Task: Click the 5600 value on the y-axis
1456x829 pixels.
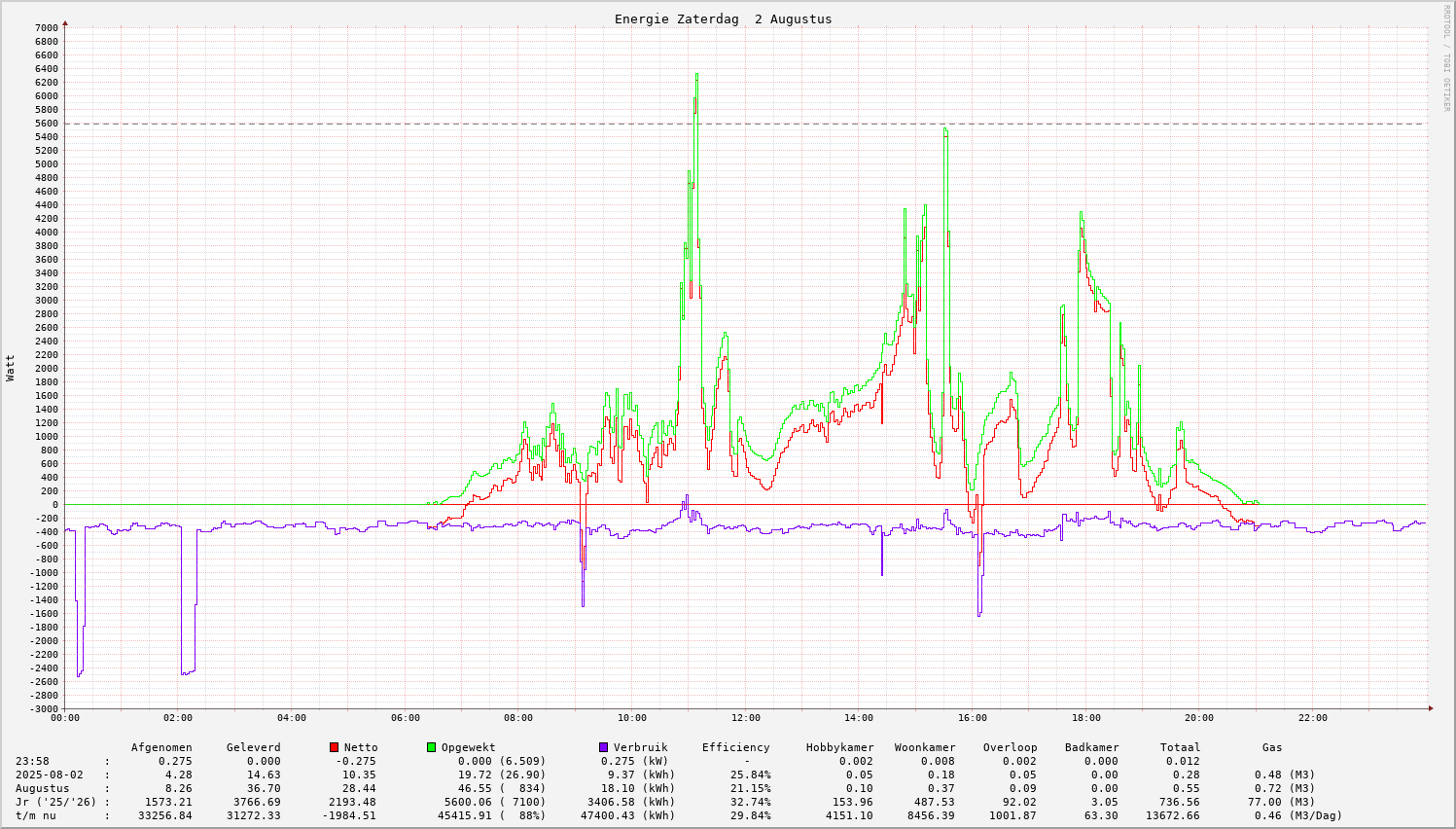Action: [x=47, y=124]
